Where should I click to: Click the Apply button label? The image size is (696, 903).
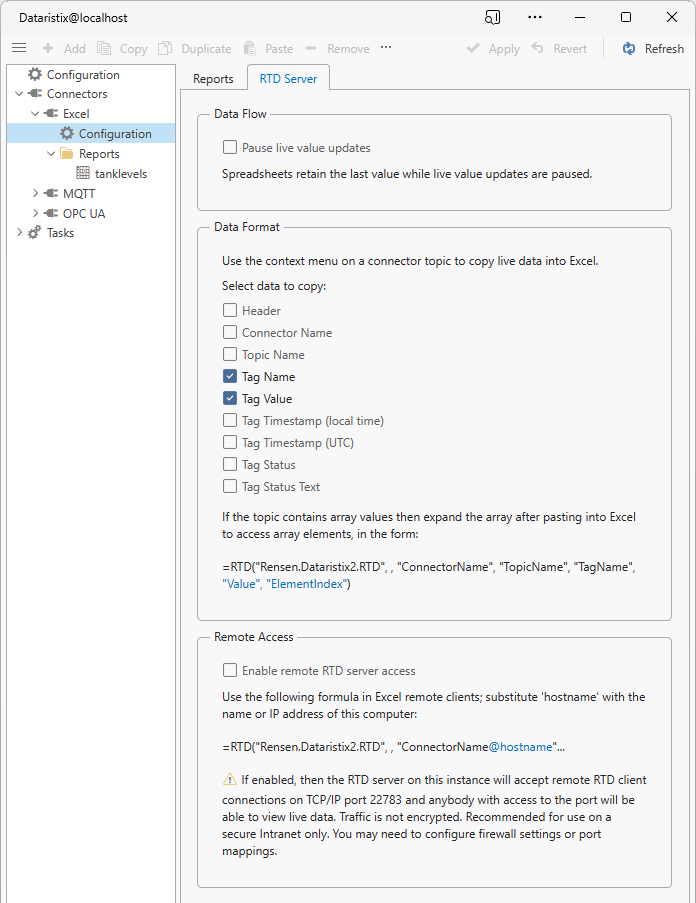point(504,49)
